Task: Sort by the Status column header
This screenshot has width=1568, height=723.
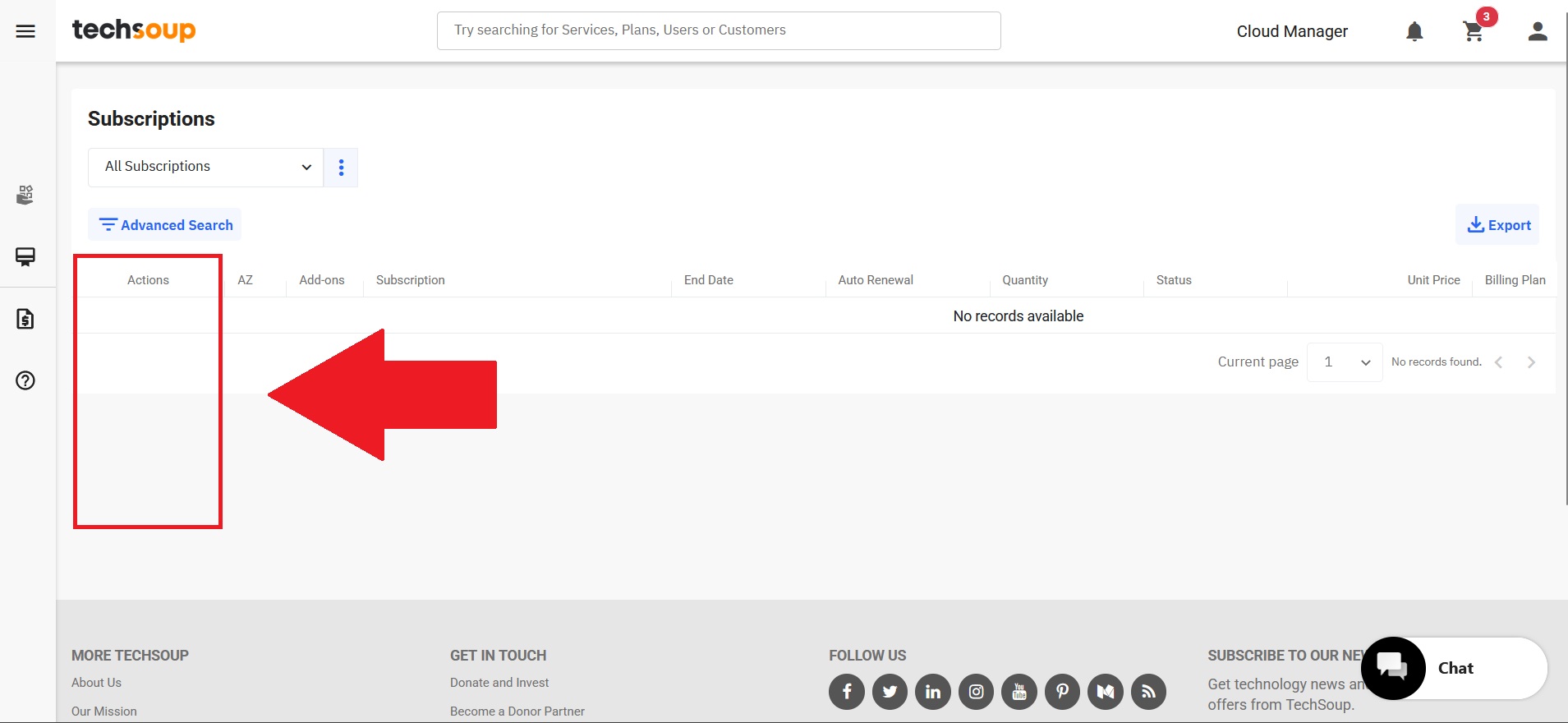Action: click(x=1174, y=280)
